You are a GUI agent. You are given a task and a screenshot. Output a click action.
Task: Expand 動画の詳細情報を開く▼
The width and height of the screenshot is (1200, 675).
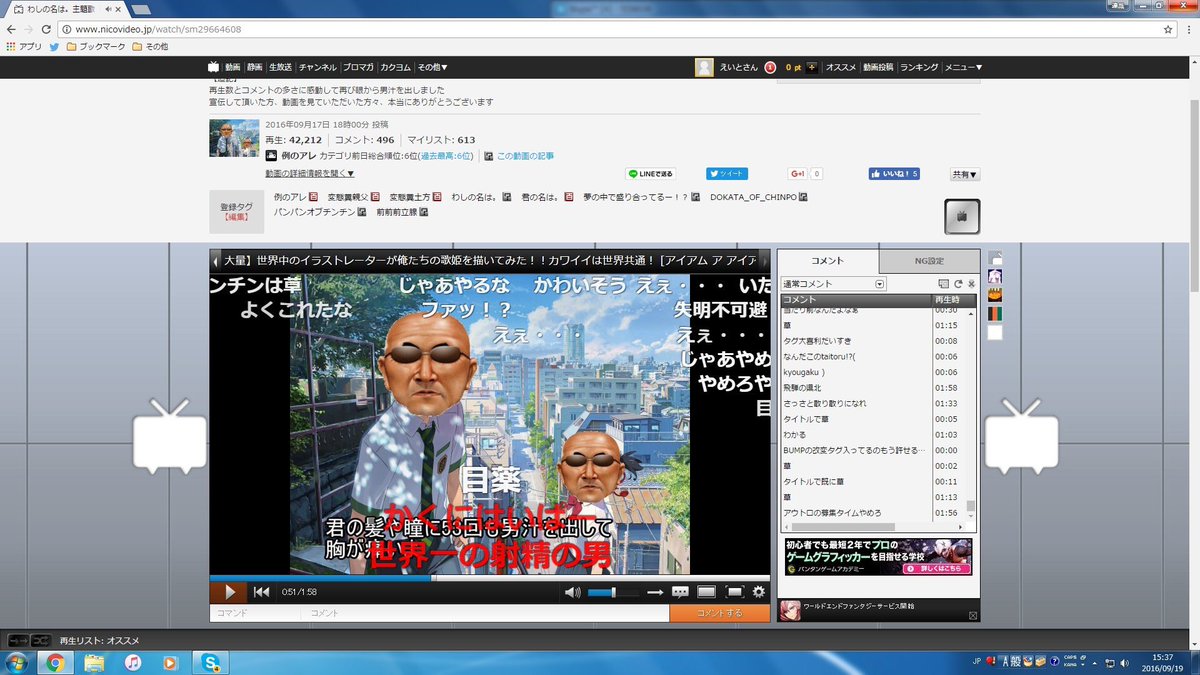tap(310, 173)
